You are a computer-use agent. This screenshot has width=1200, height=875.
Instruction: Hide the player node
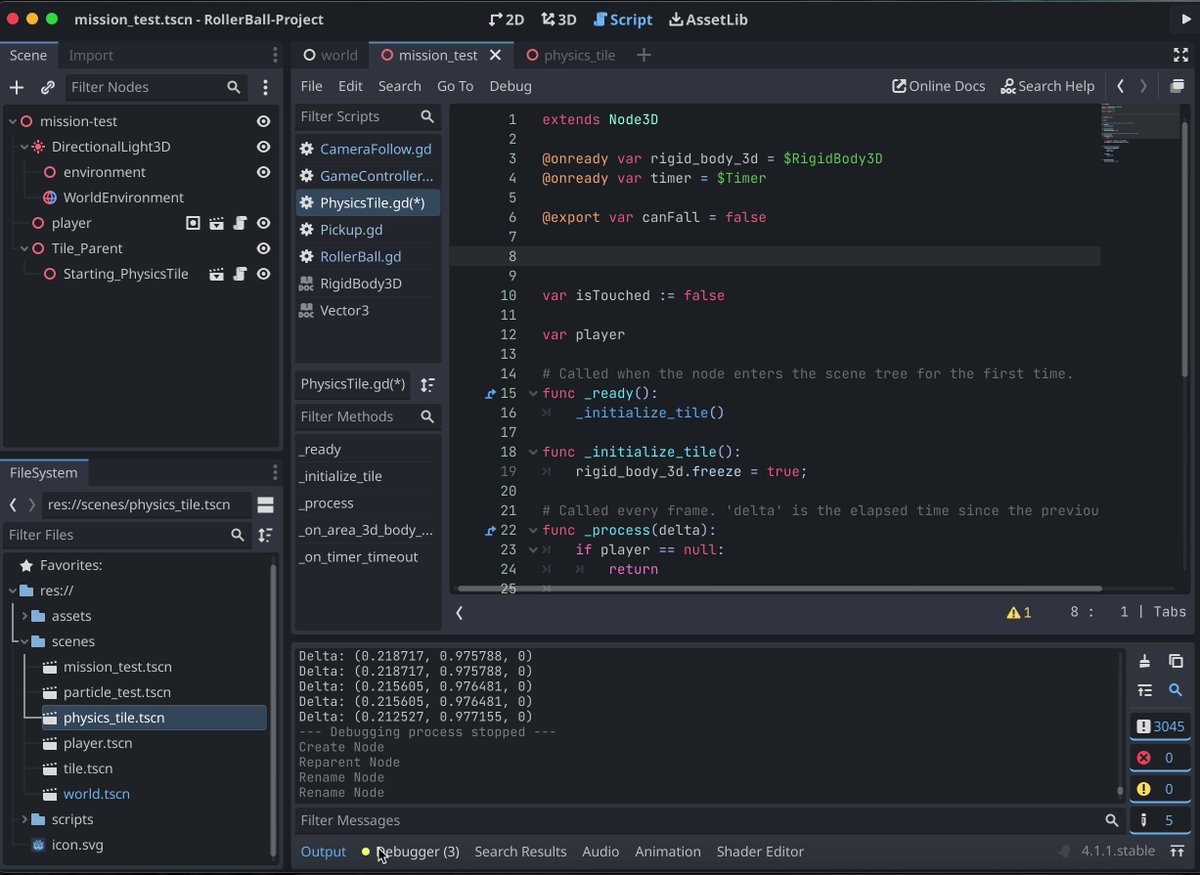[x=263, y=223]
